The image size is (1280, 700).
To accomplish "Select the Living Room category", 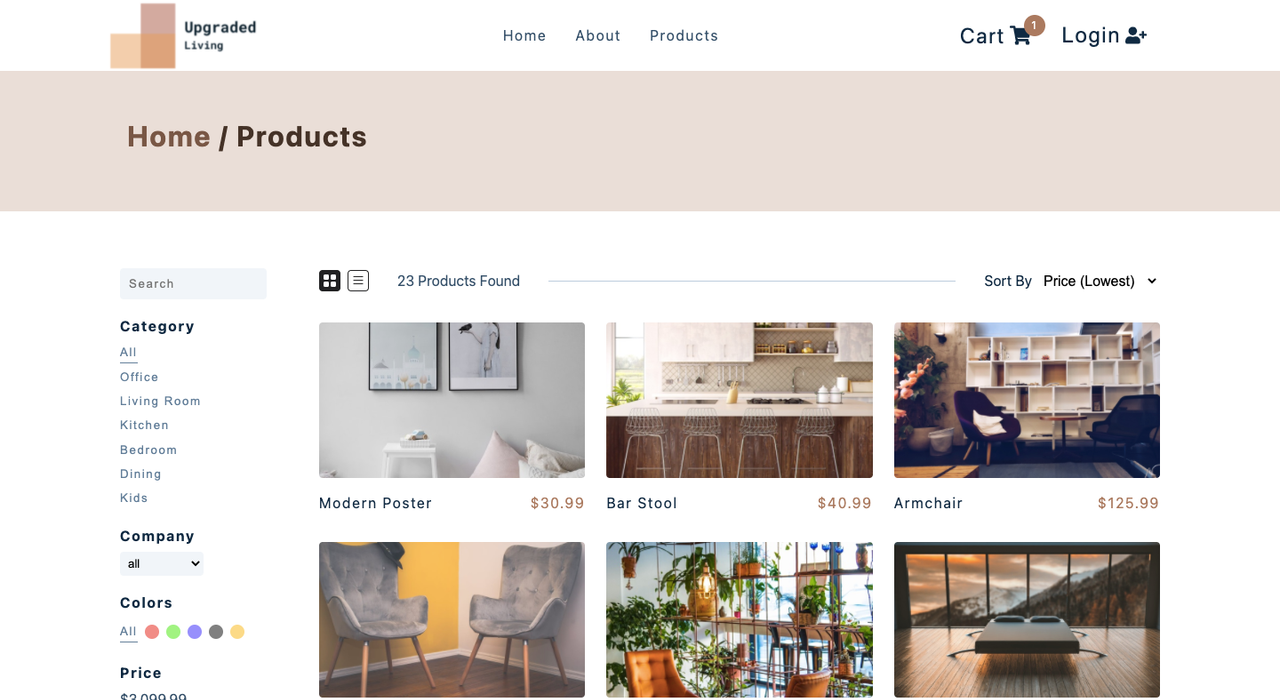I will tap(160, 401).
